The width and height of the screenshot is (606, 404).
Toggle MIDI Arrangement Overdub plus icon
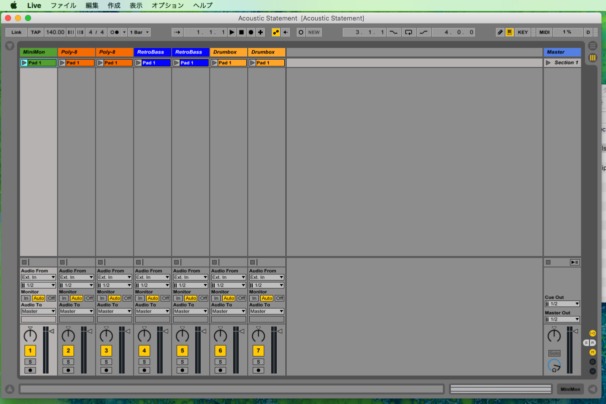260,32
